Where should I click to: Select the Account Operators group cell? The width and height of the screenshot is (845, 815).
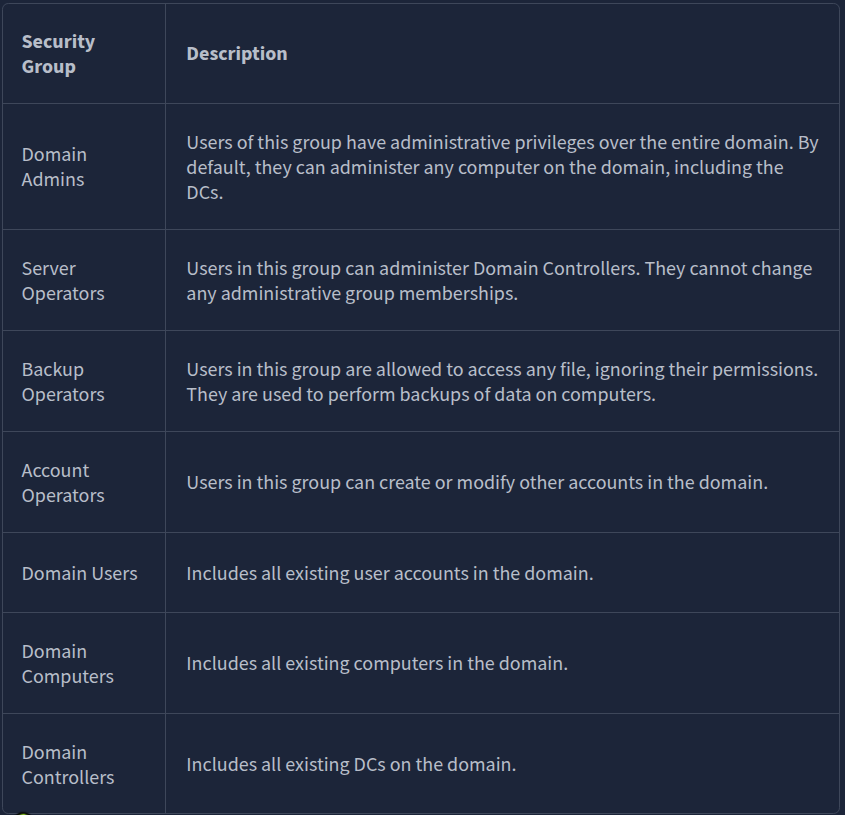63,483
